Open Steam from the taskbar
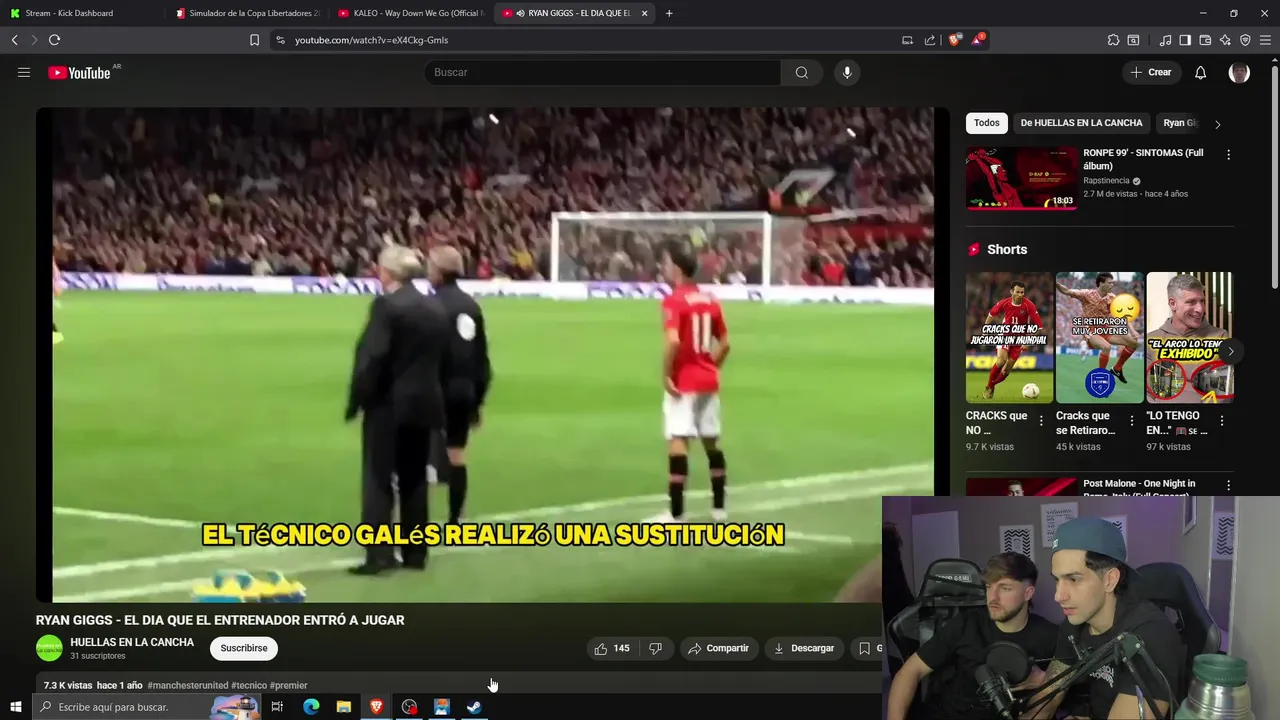 (x=474, y=707)
